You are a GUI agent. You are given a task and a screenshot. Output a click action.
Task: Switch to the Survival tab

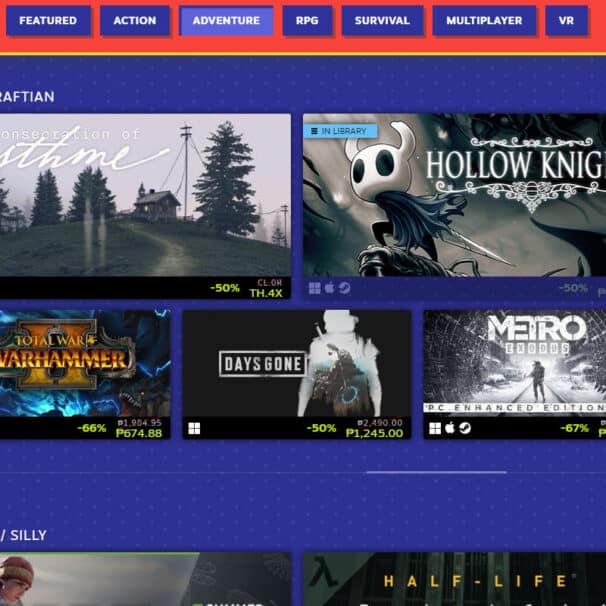pyautogui.click(x=382, y=20)
